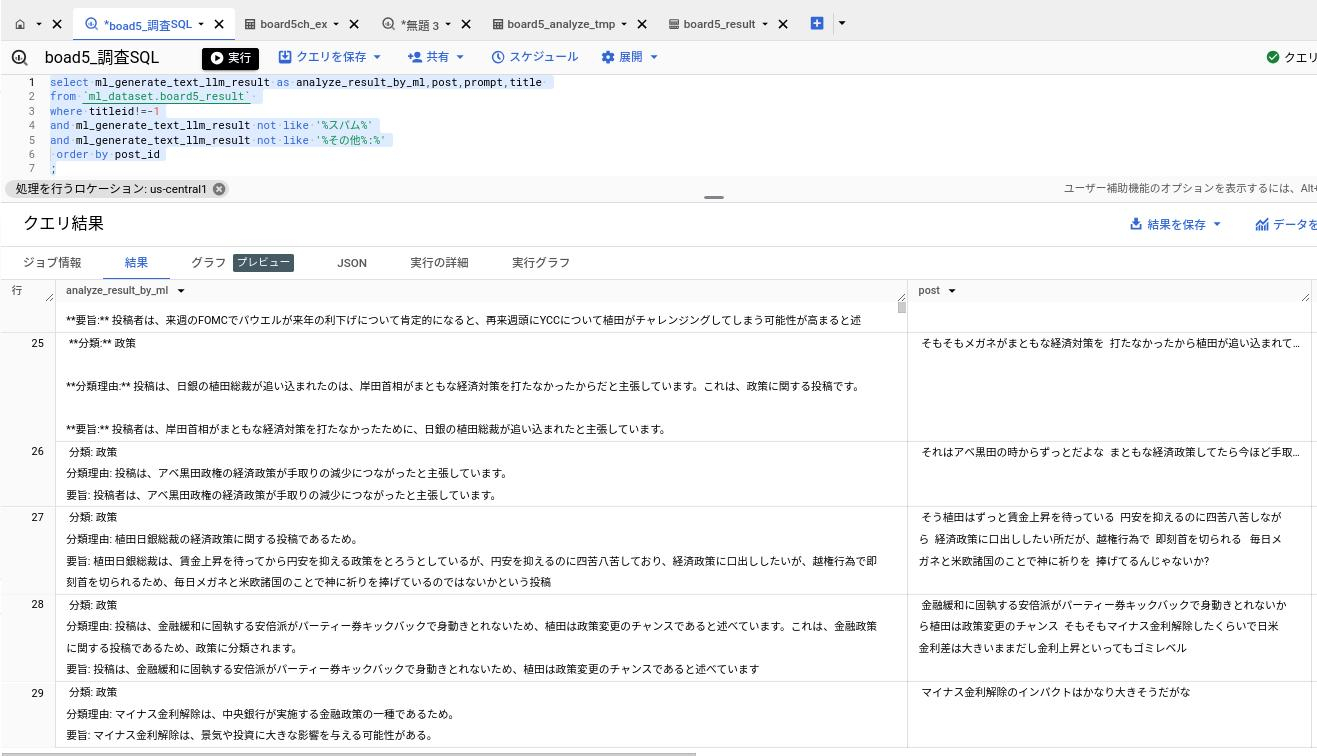Open board5_analyze_tmp tab dropdown arrow

624,24
